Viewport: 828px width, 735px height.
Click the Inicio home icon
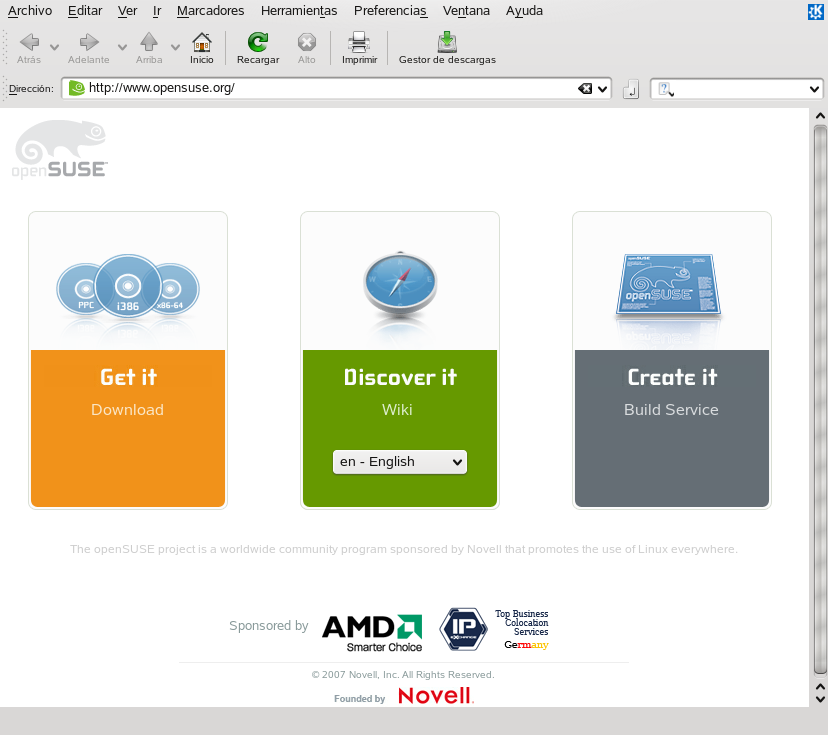click(202, 43)
